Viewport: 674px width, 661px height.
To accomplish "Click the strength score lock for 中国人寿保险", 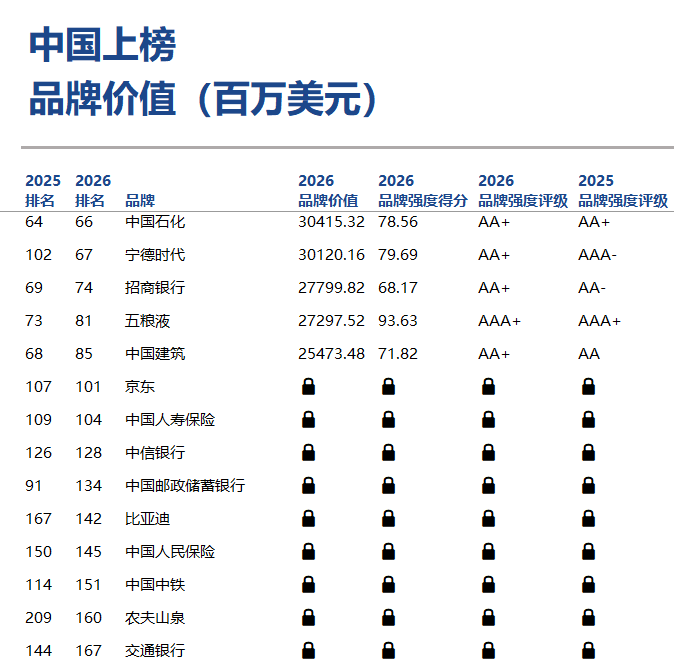I will 388,419.
